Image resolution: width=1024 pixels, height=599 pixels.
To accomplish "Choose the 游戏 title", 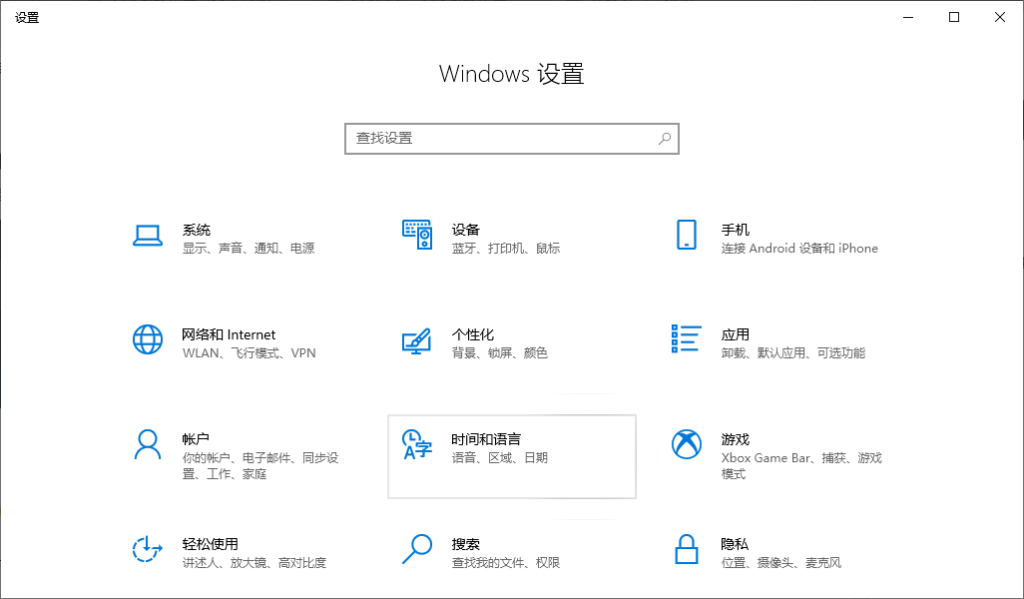I will pos(735,439).
